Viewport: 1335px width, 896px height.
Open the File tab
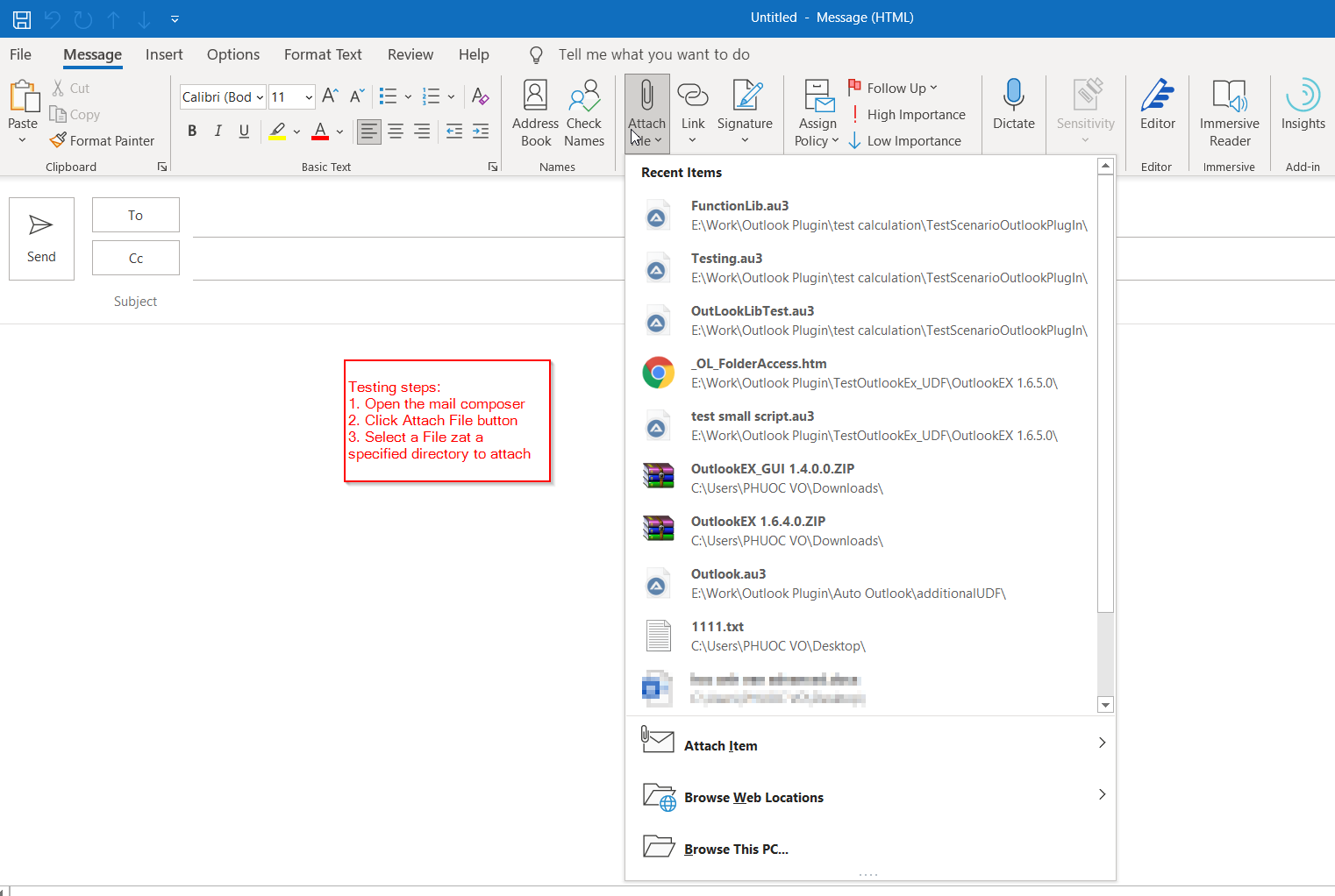[x=21, y=54]
